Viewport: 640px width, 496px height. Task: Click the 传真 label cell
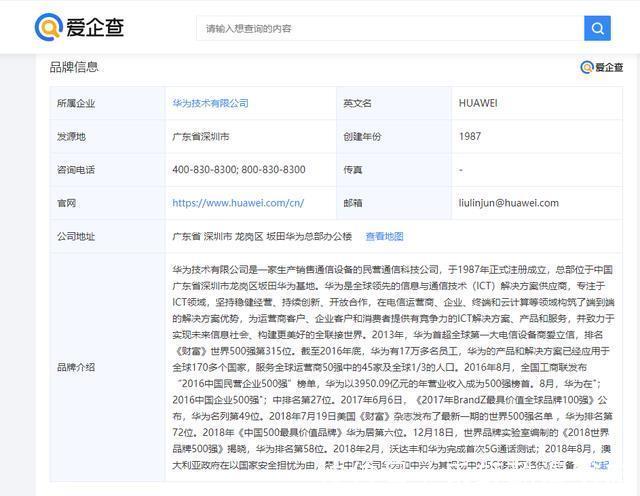(x=394, y=170)
